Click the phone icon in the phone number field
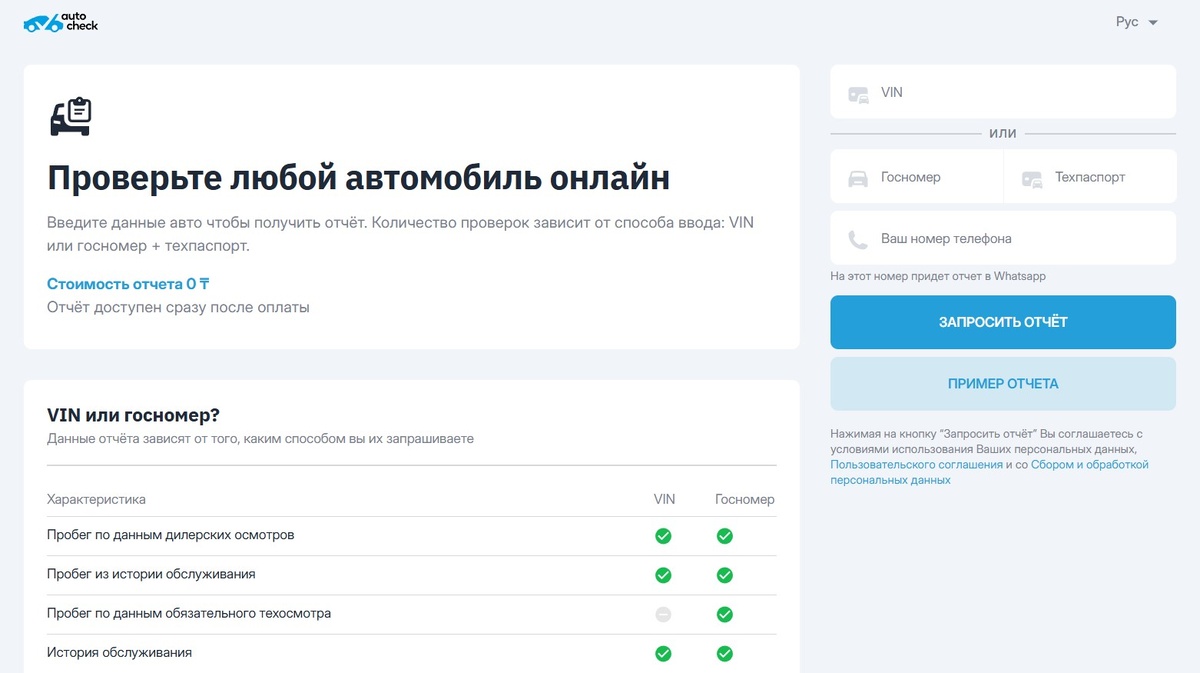Screen dimensions: 1200x673 pyautogui.click(x=857, y=238)
